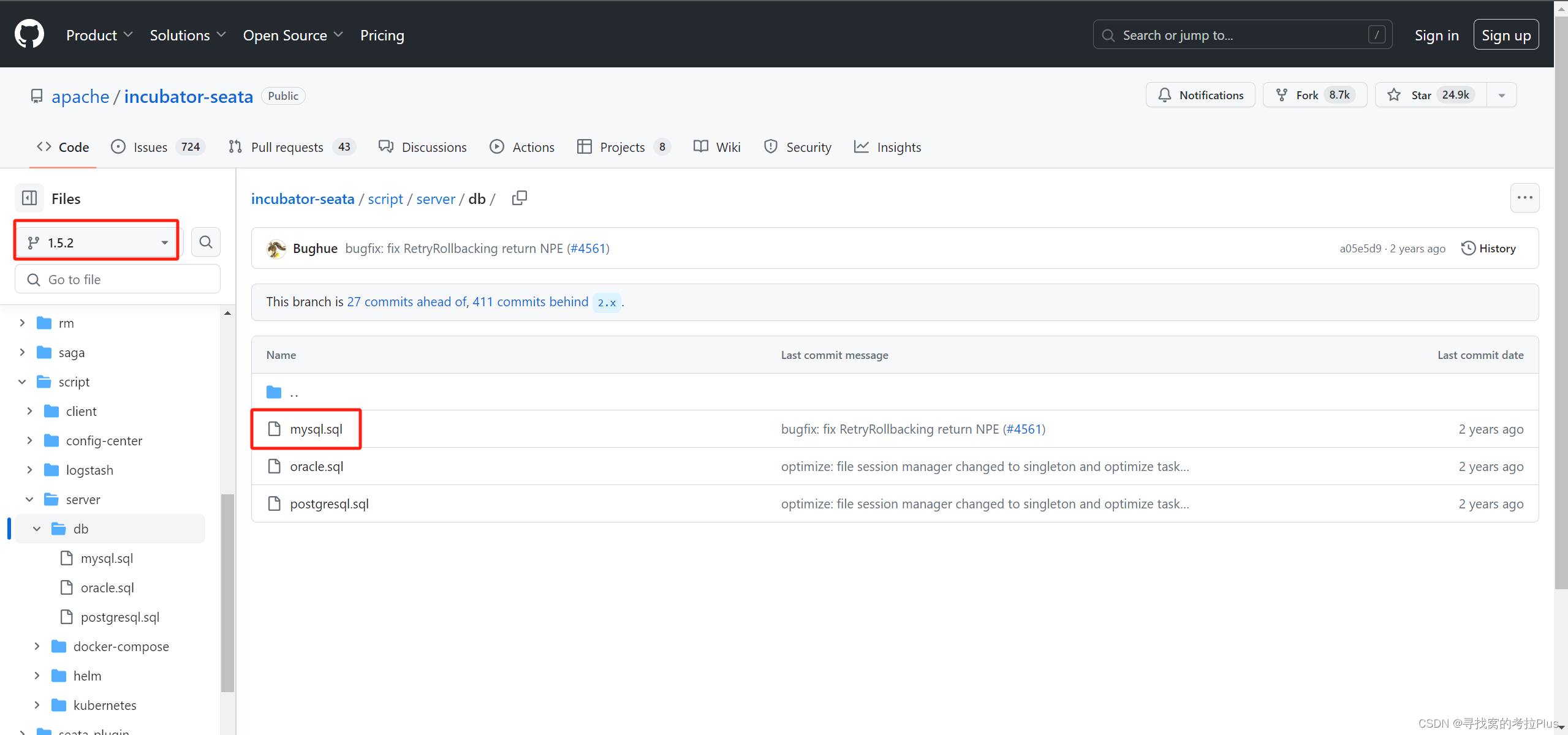Open the three-dot more options menu

pos(1524,198)
